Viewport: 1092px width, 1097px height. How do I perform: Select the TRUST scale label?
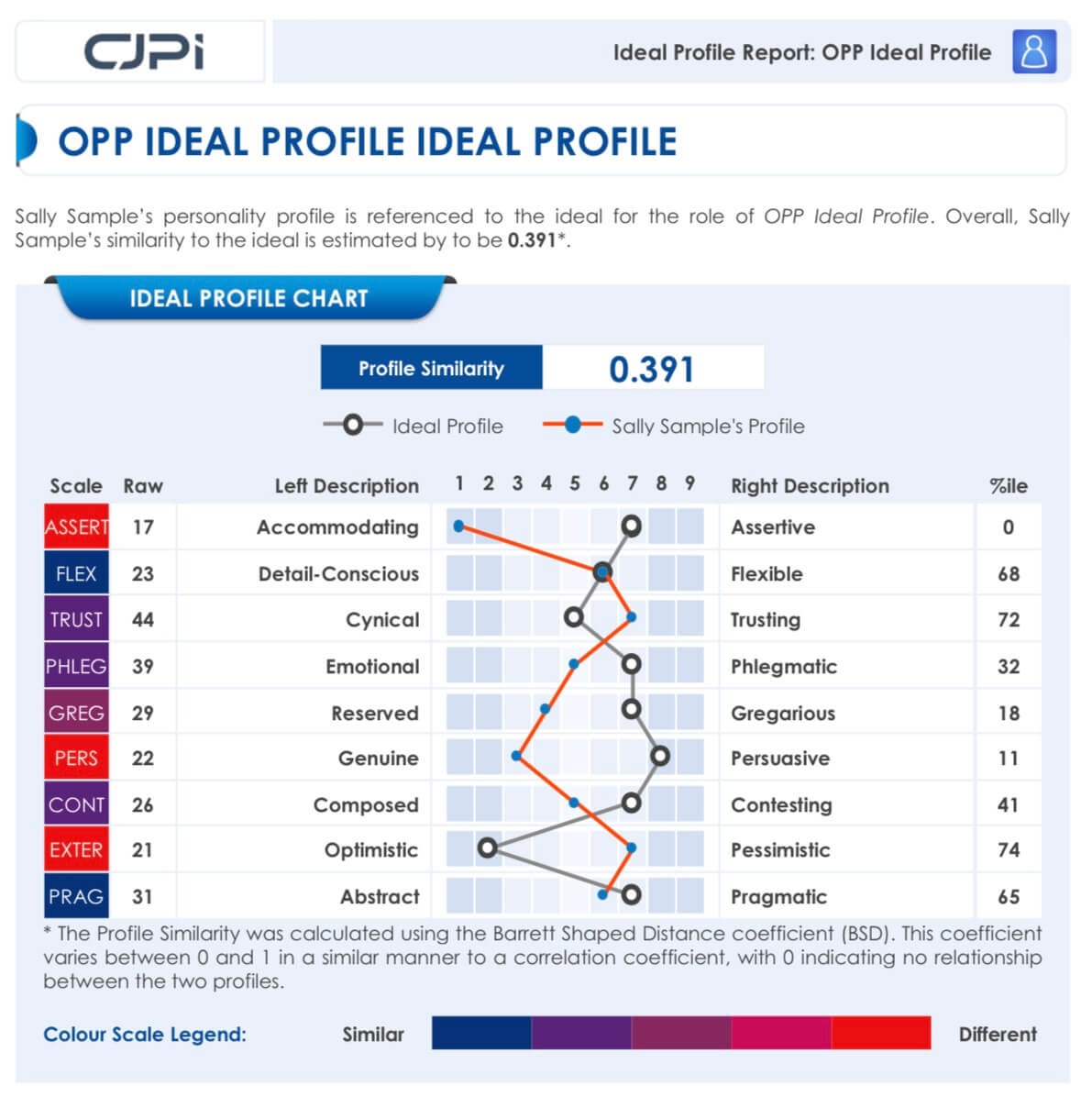click(x=76, y=619)
